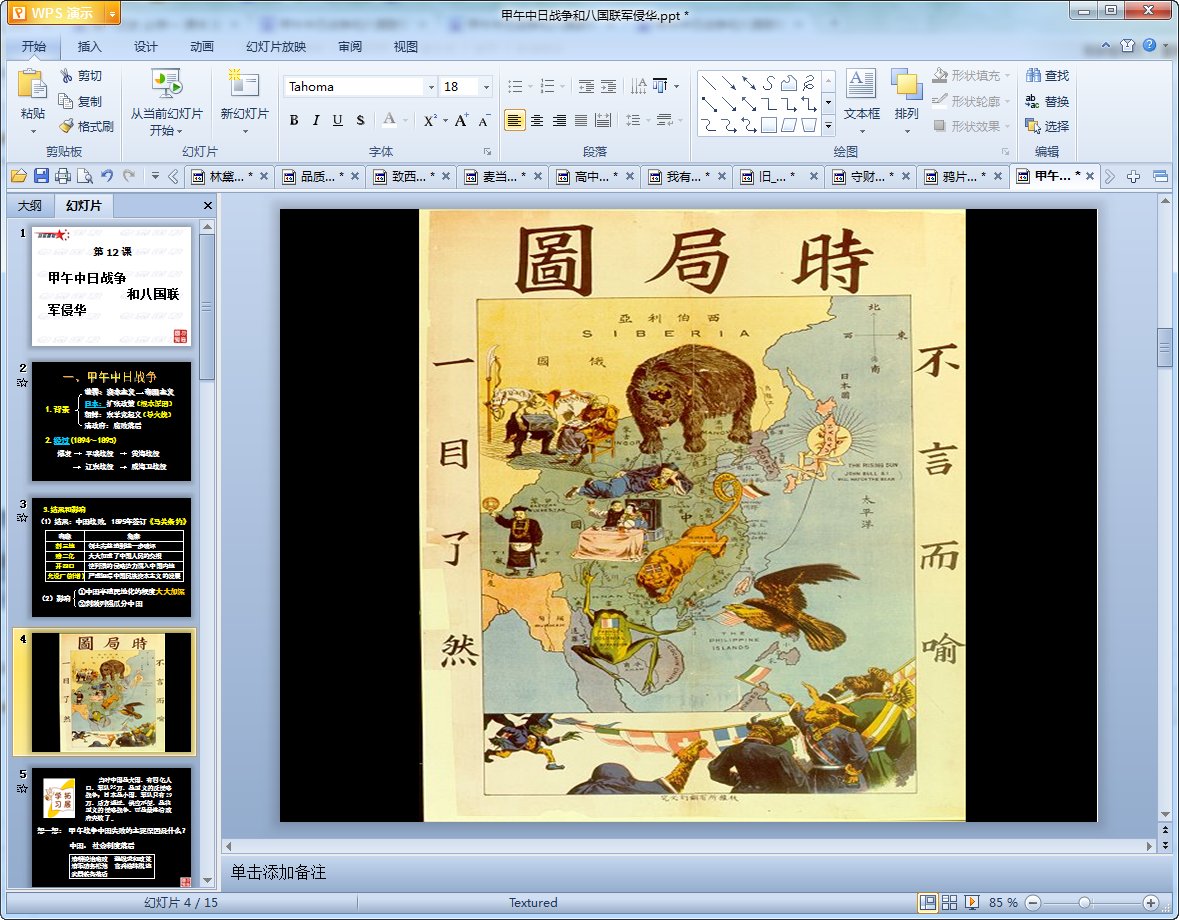Image resolution: width=1179 pixels, height=920 pixels.
Task: Click the Copy icon
Action: (66, 101)
